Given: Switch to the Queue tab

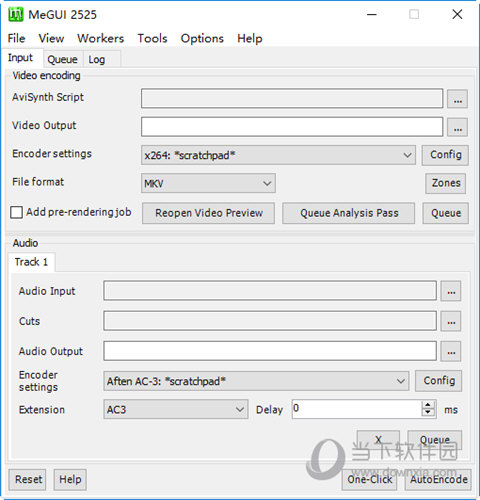Looking at the screenshot, I should [62, 60].
